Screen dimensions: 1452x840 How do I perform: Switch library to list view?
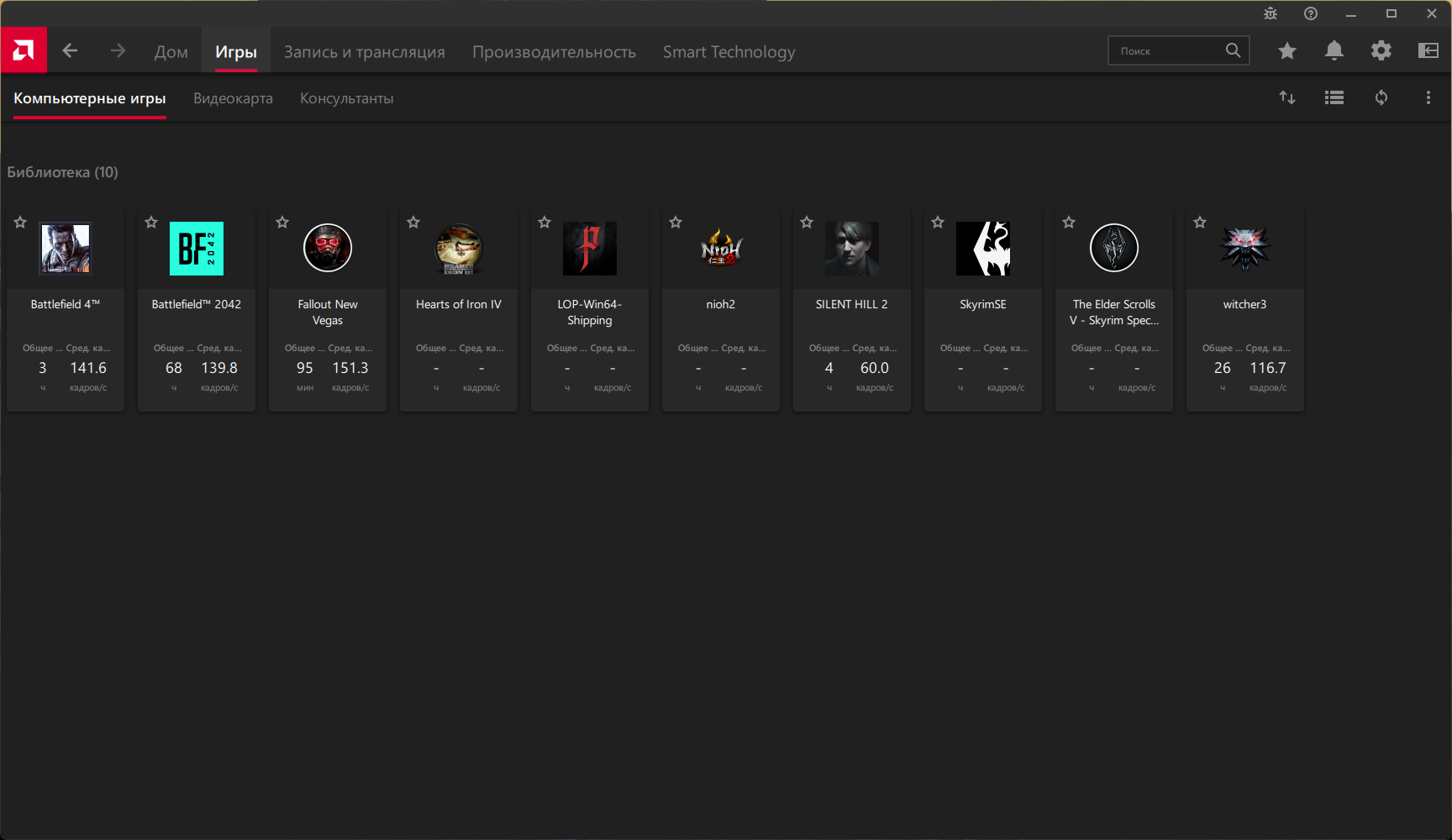tap(1334, 97)
